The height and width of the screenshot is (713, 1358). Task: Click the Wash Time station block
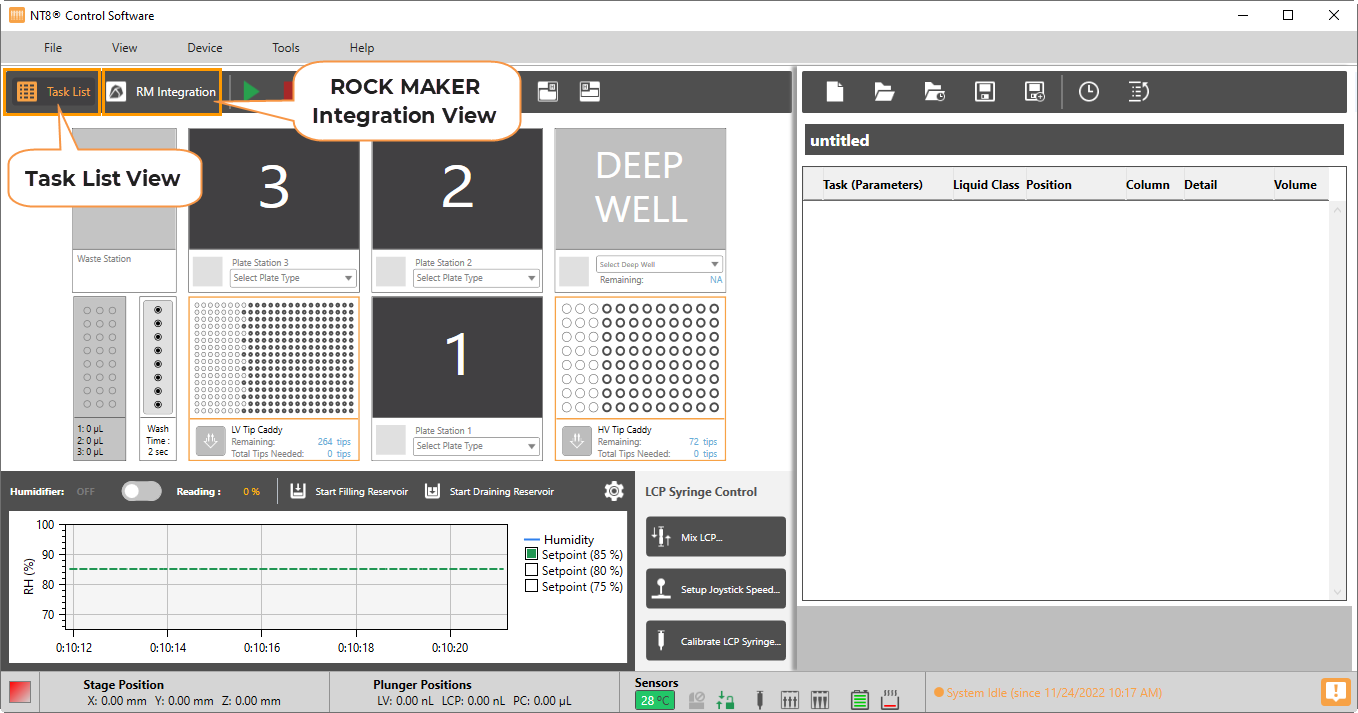157,378
